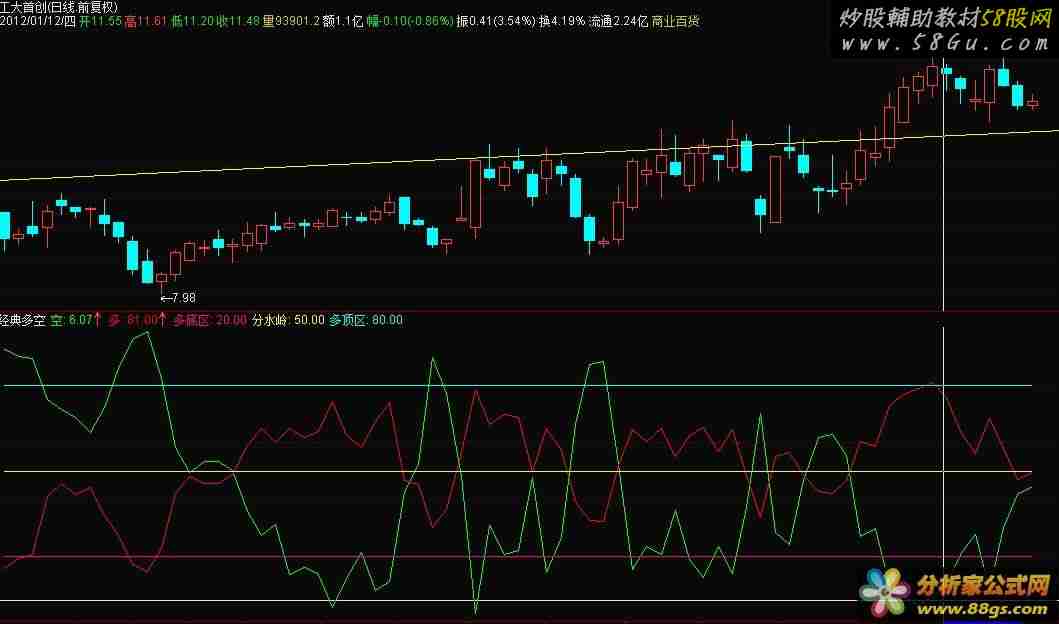Image resolution: width=1059 pixels, height=624 pixels.
Task: Click the volume 量93901.2 value
Action: click(290, 21)
